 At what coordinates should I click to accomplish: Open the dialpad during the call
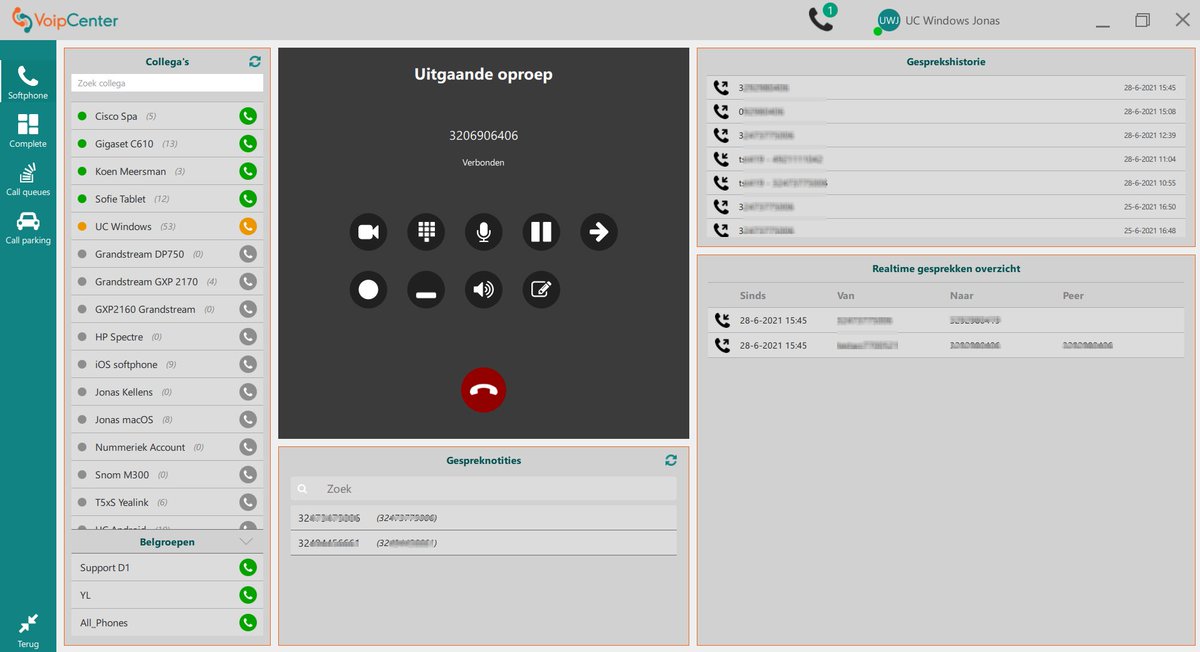[426, 232]
